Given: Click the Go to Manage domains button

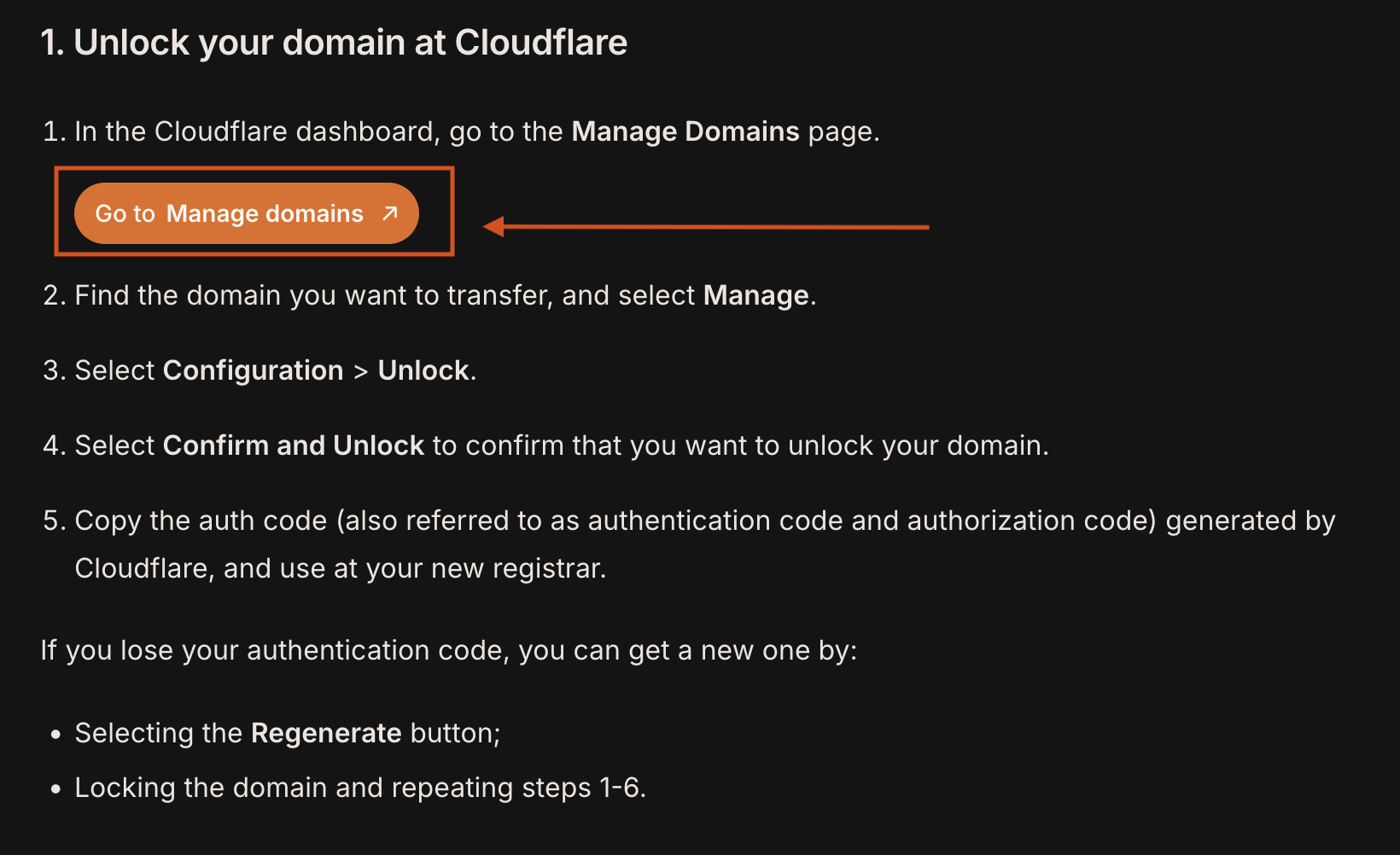Looking at the screenshot, I should tap(246, 213).
